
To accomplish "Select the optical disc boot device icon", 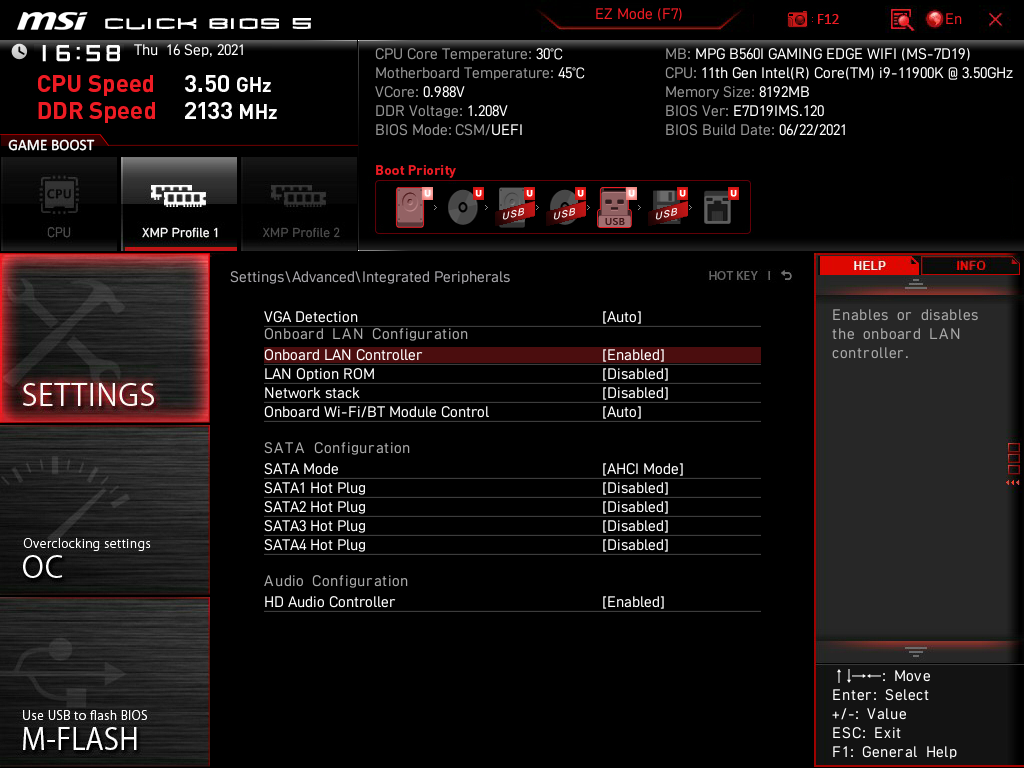I will 463,207.
